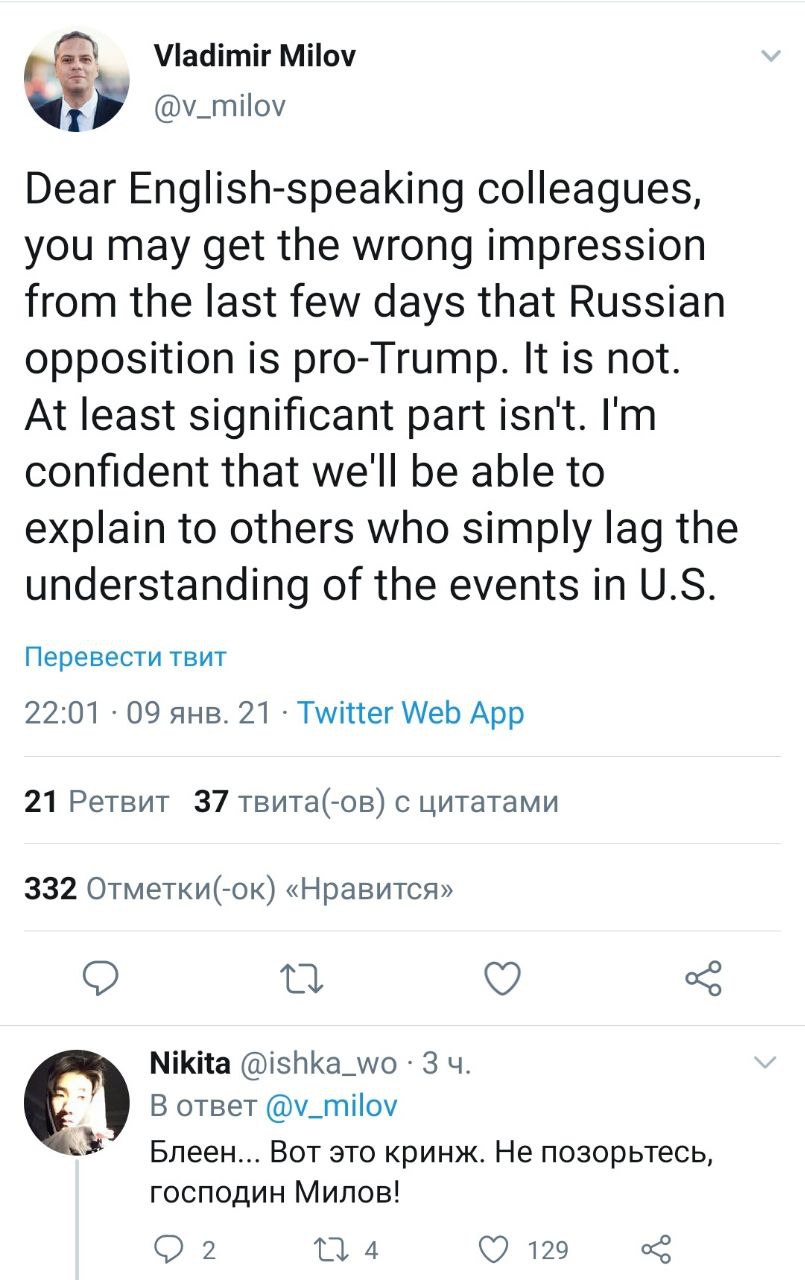Screen dimensions: 805x1280
Task: Share the main tweet
Action: [x=703, y=979]
